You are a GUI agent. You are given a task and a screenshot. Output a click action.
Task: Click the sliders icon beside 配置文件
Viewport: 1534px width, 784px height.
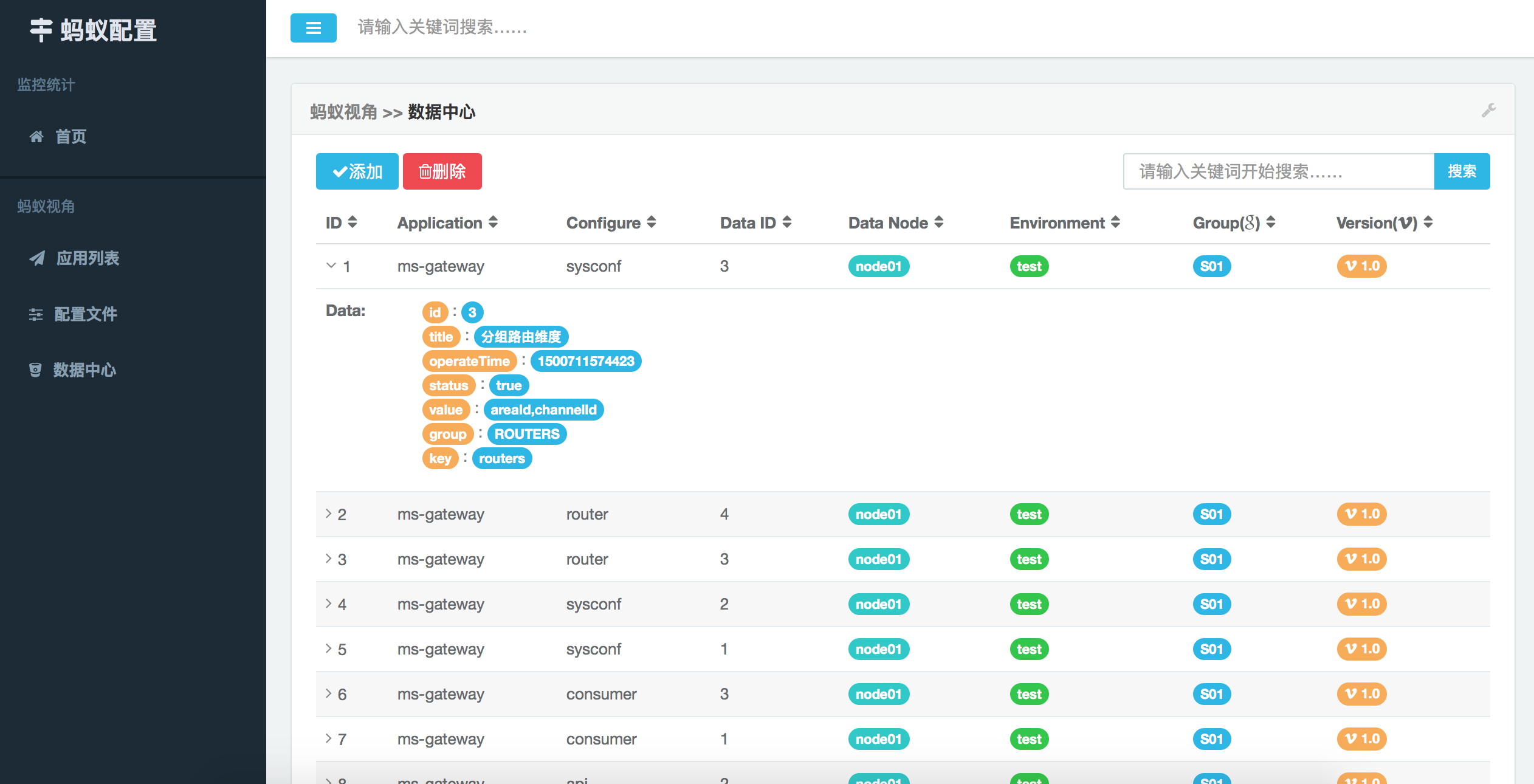[x=36, y=314]
